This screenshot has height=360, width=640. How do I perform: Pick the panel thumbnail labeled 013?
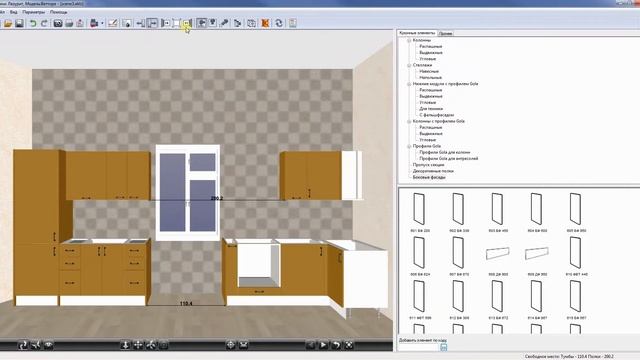click(x=497, y=297)
